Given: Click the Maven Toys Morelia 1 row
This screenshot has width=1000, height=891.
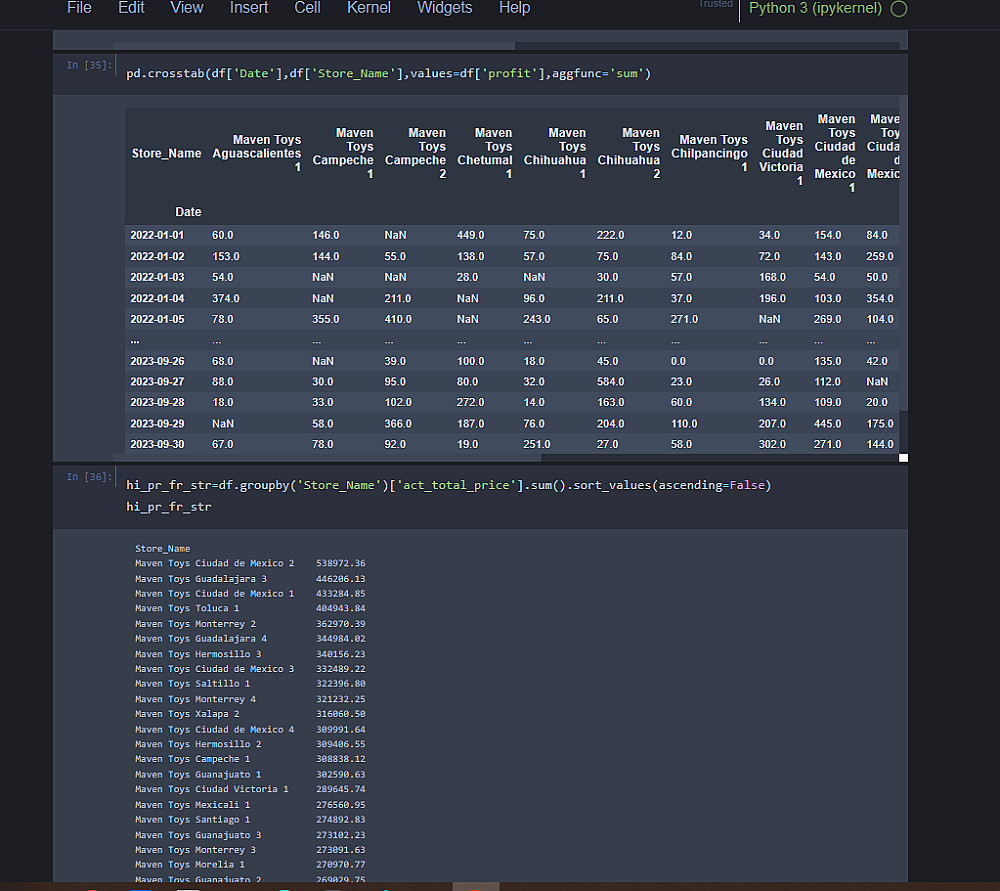Looking at the screenshot, I should tap(250, 864).
